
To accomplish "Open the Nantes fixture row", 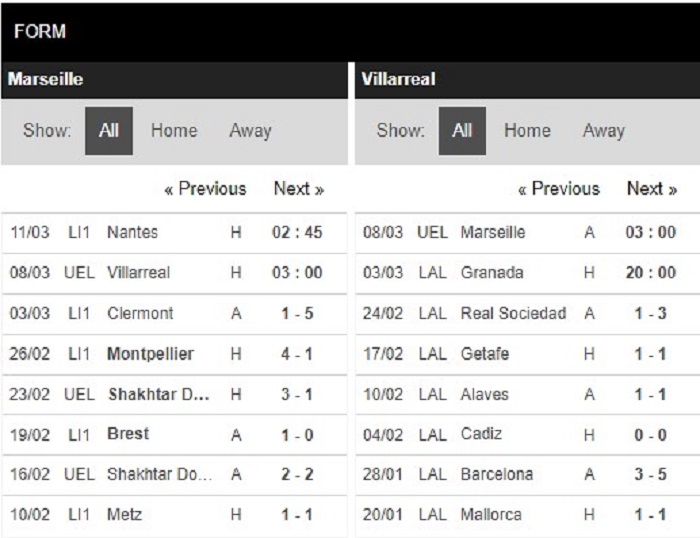I will pos(174,233).
